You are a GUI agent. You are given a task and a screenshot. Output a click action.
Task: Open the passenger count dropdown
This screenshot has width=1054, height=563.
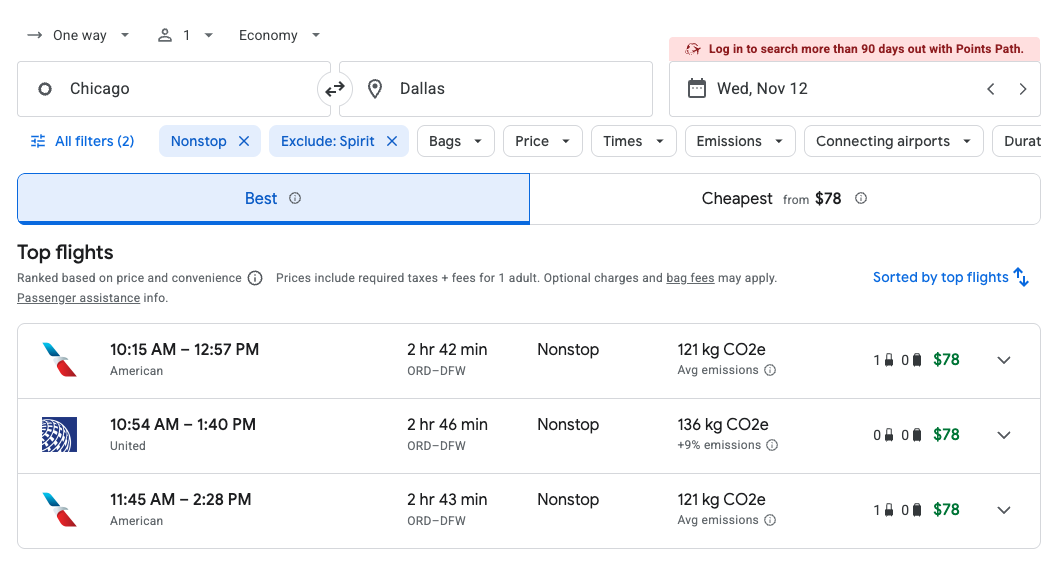coord(186,35)
